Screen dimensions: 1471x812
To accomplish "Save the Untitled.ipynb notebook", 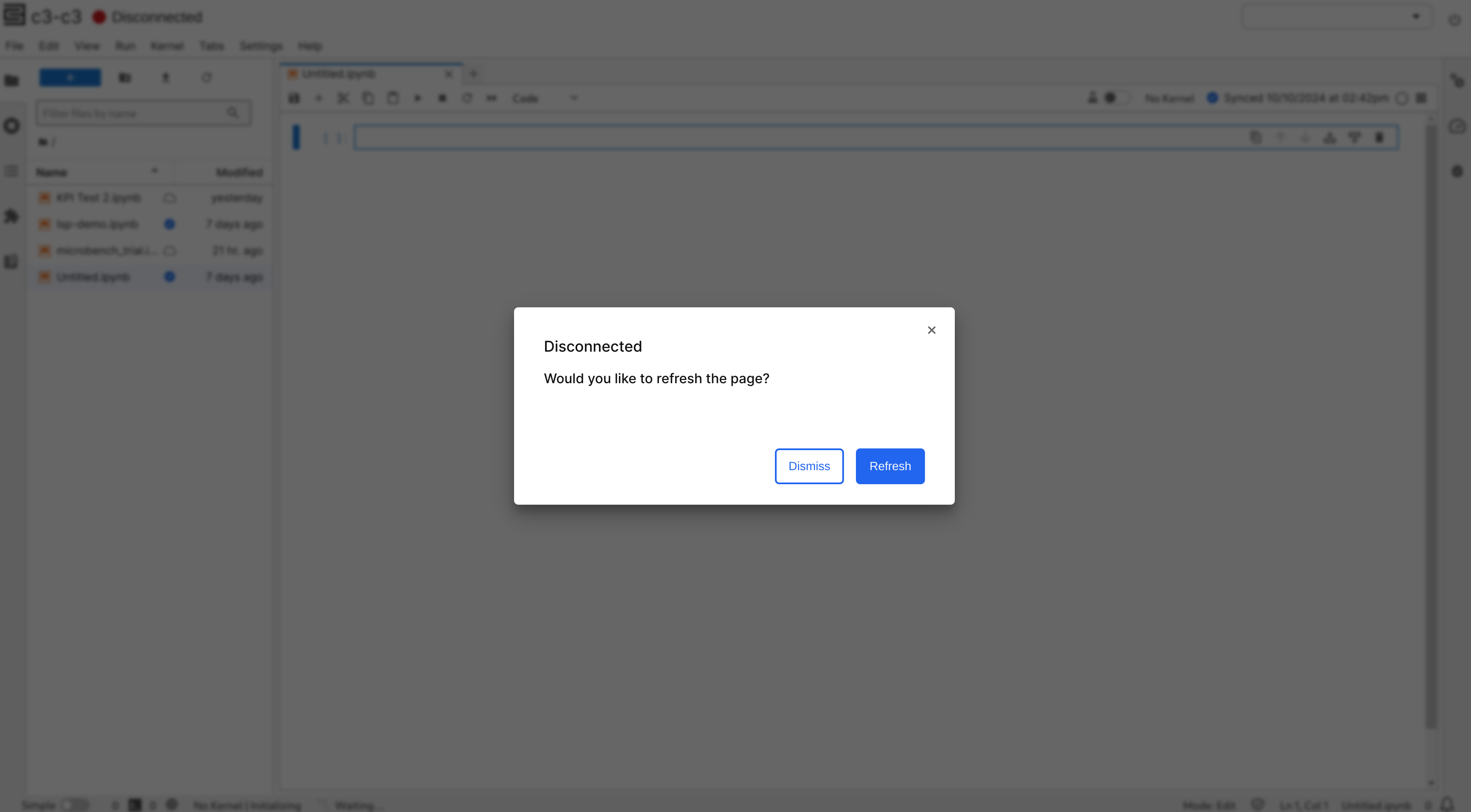I will (x=294, y=98).
